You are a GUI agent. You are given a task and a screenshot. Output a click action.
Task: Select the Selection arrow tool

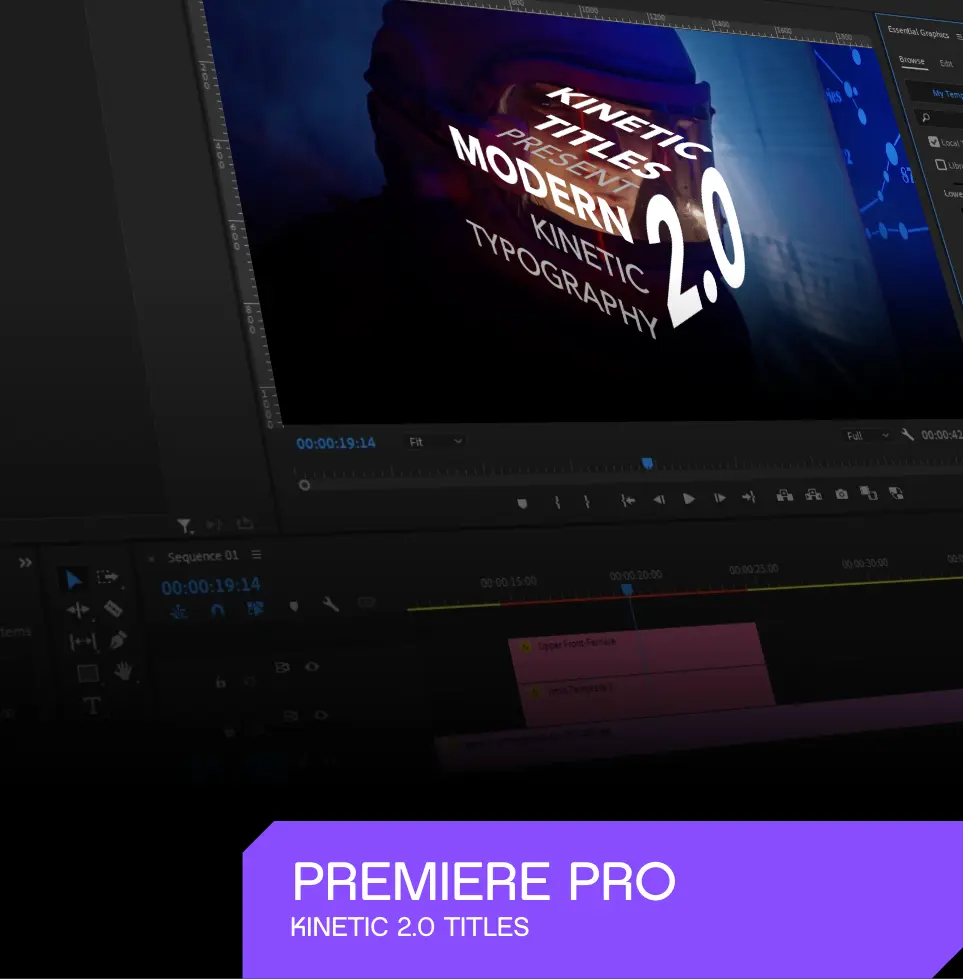coord(74,580)
